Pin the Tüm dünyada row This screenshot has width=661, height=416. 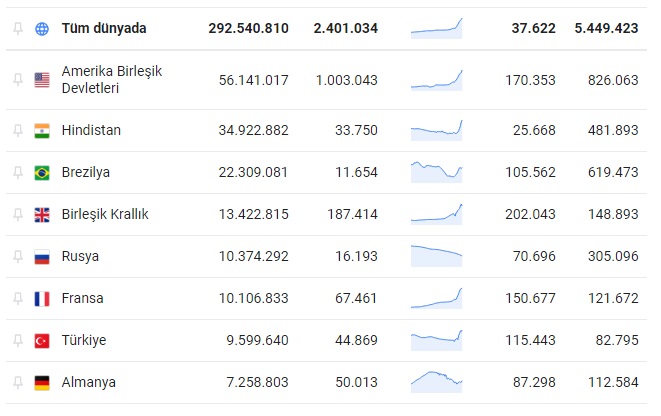tap(17, 29)
